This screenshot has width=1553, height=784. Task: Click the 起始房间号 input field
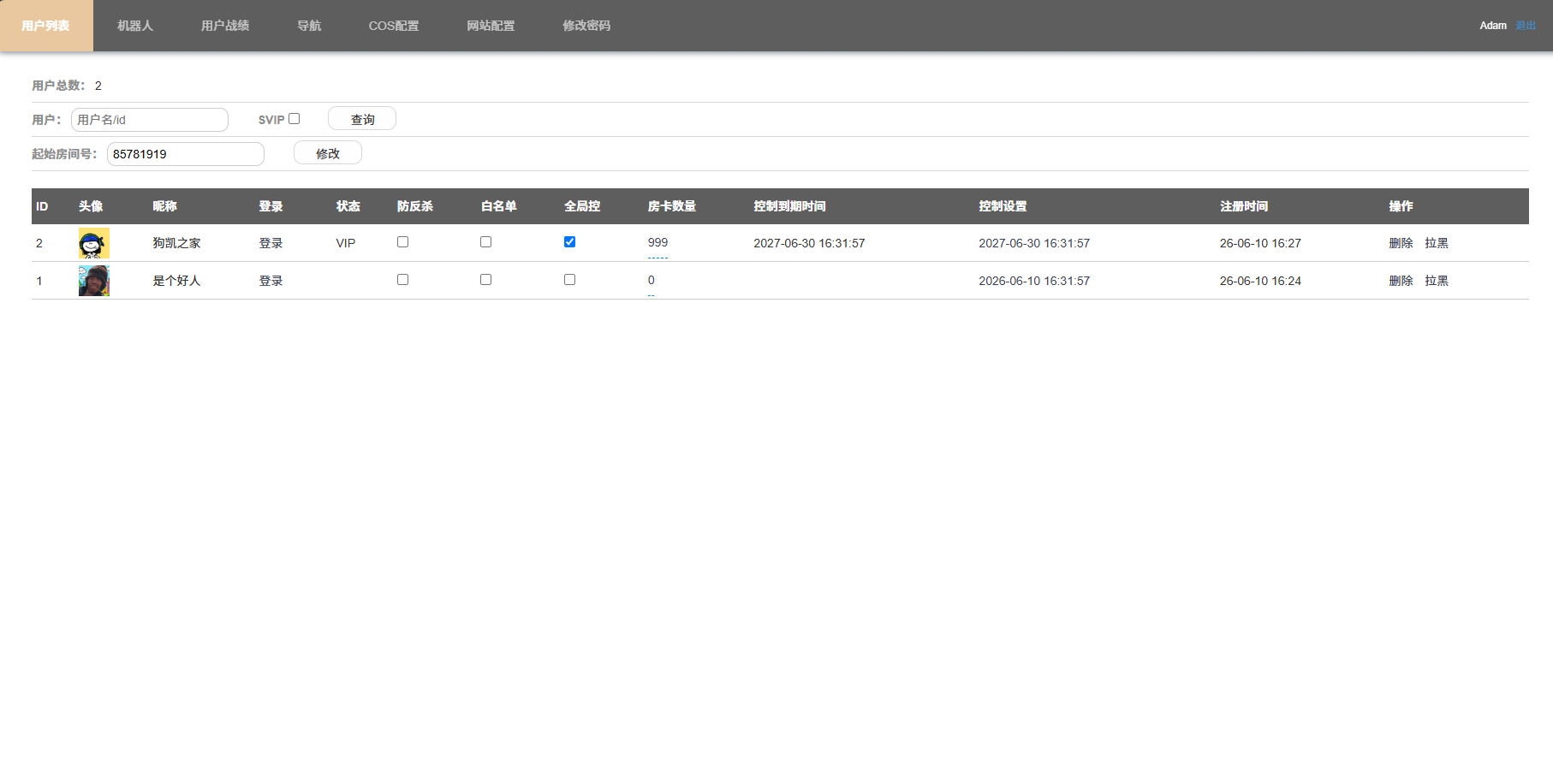tap(186, 154)
